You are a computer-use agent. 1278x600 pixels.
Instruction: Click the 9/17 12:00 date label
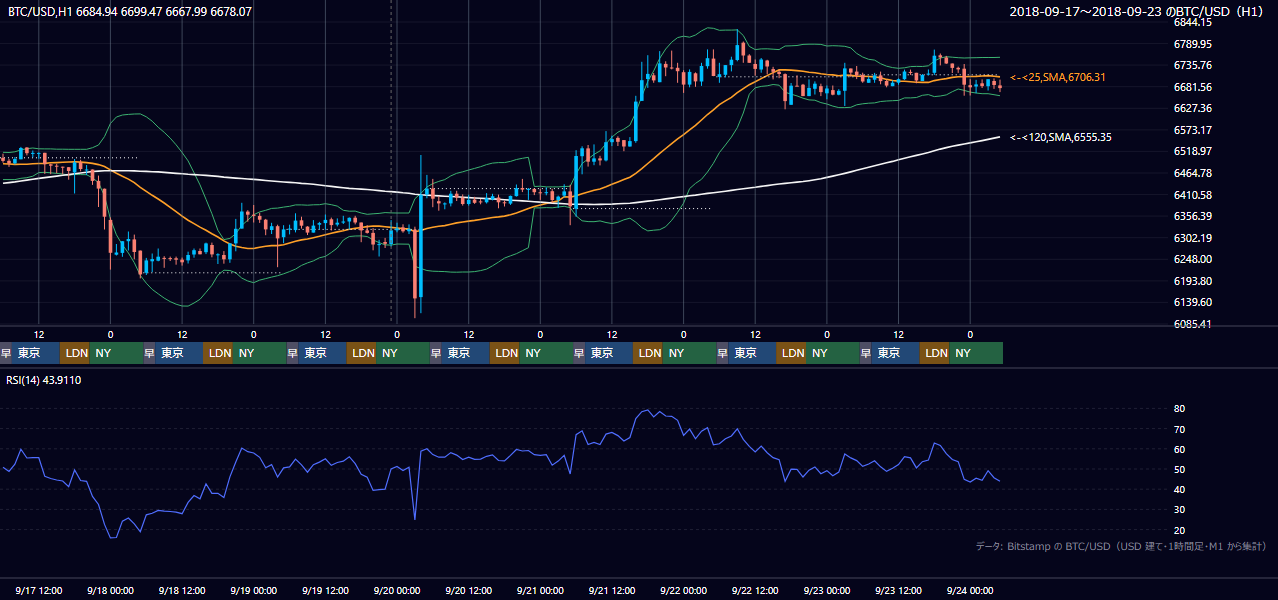click(39, 590)
